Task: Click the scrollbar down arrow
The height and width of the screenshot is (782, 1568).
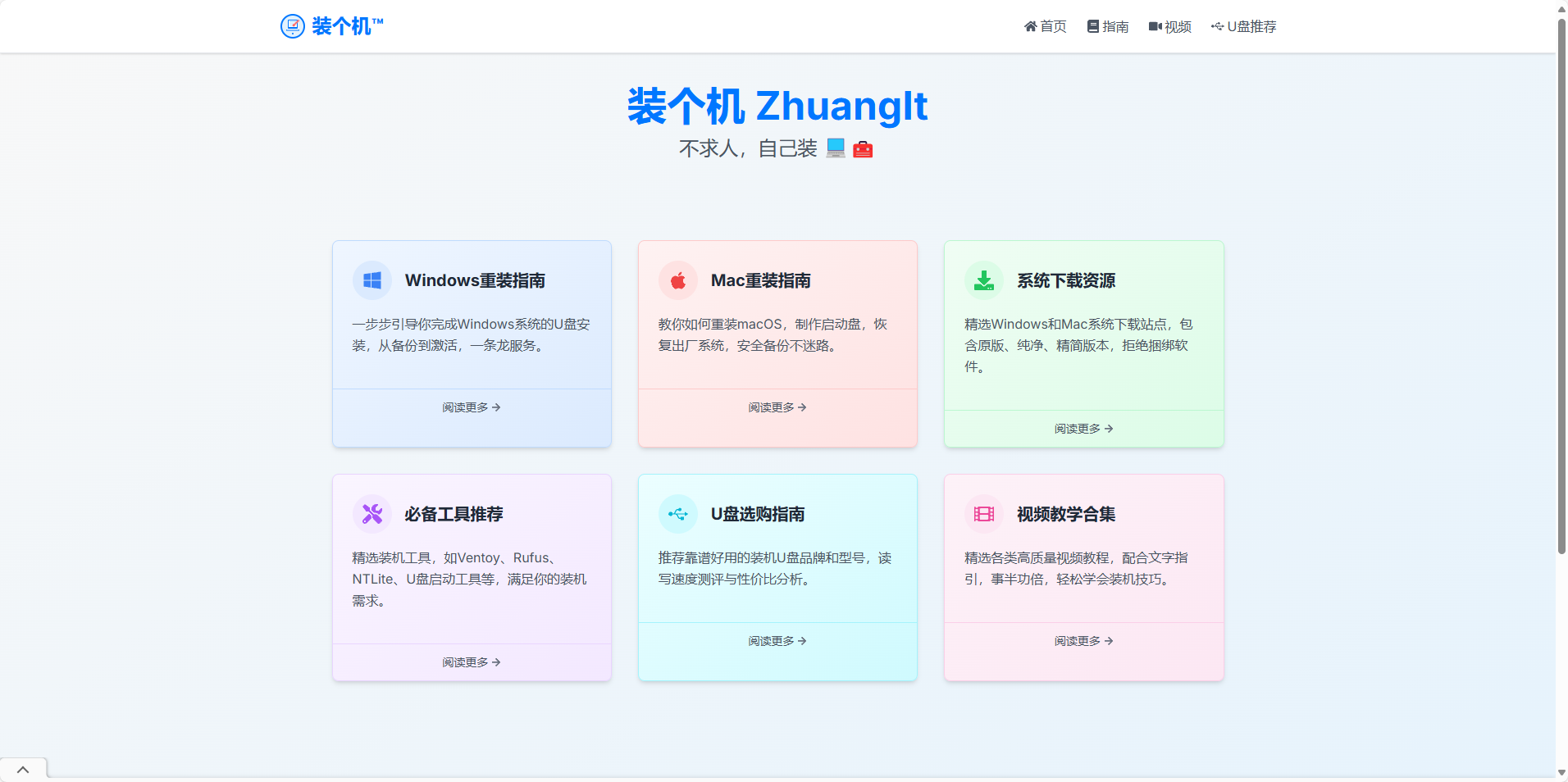Action: [1561, 773]
